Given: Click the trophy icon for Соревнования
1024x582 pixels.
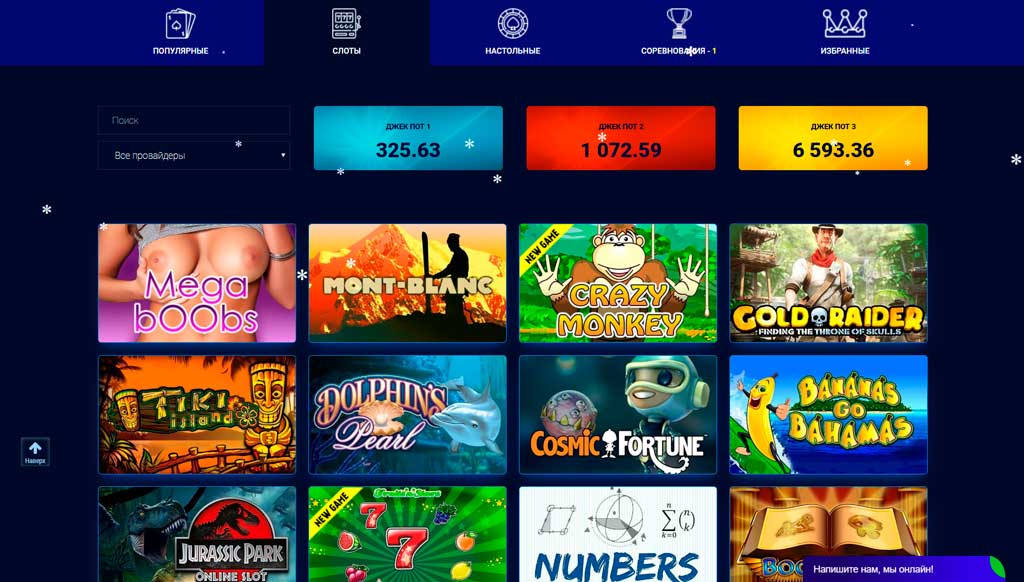Looking at the screenshot, I should (679, 24).
